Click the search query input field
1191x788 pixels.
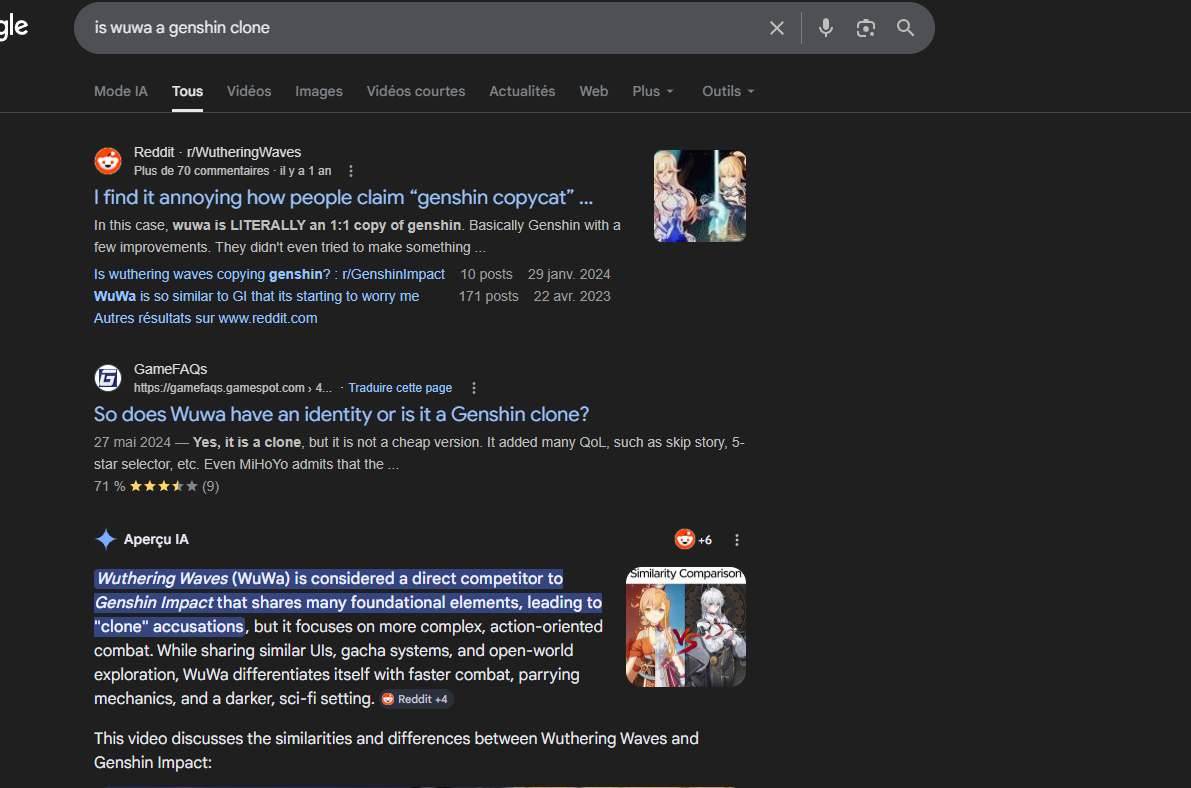tap(425, 28)
